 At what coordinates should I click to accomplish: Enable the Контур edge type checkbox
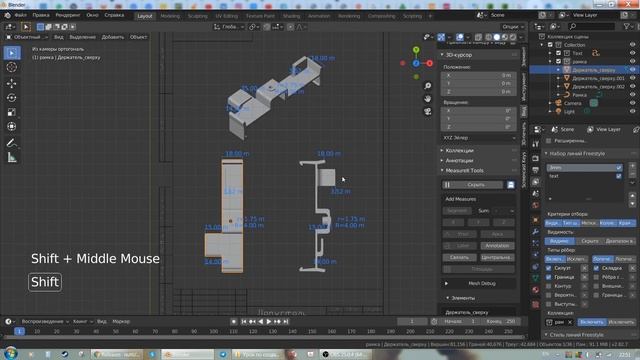(549, 286)
